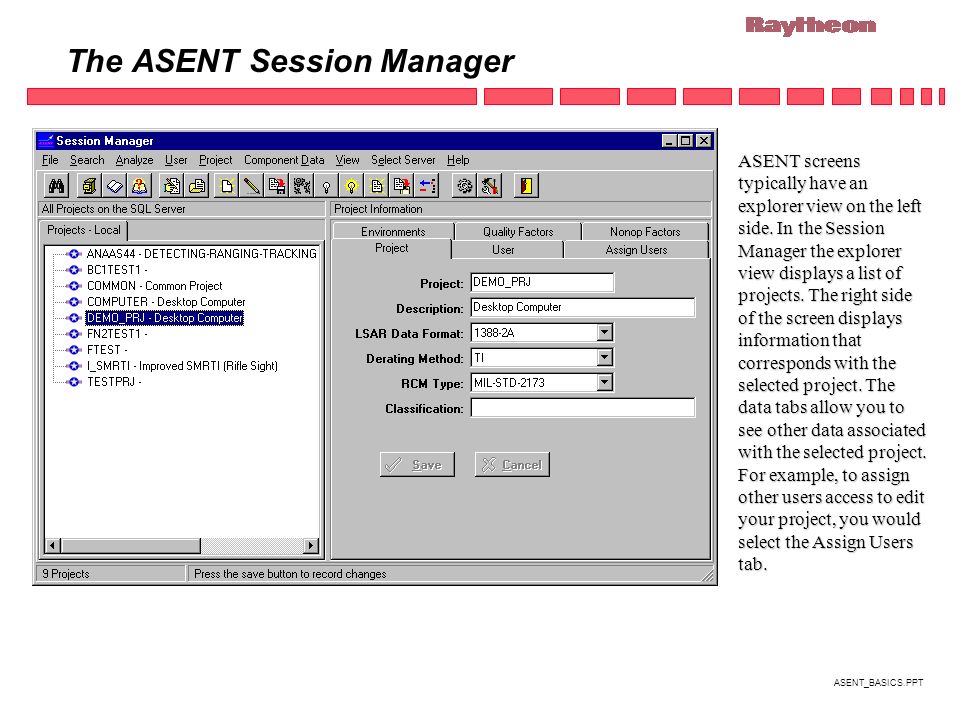960x720 pixels.
Task: Click the project list right scroll arrow
Action: coord(311,545)
